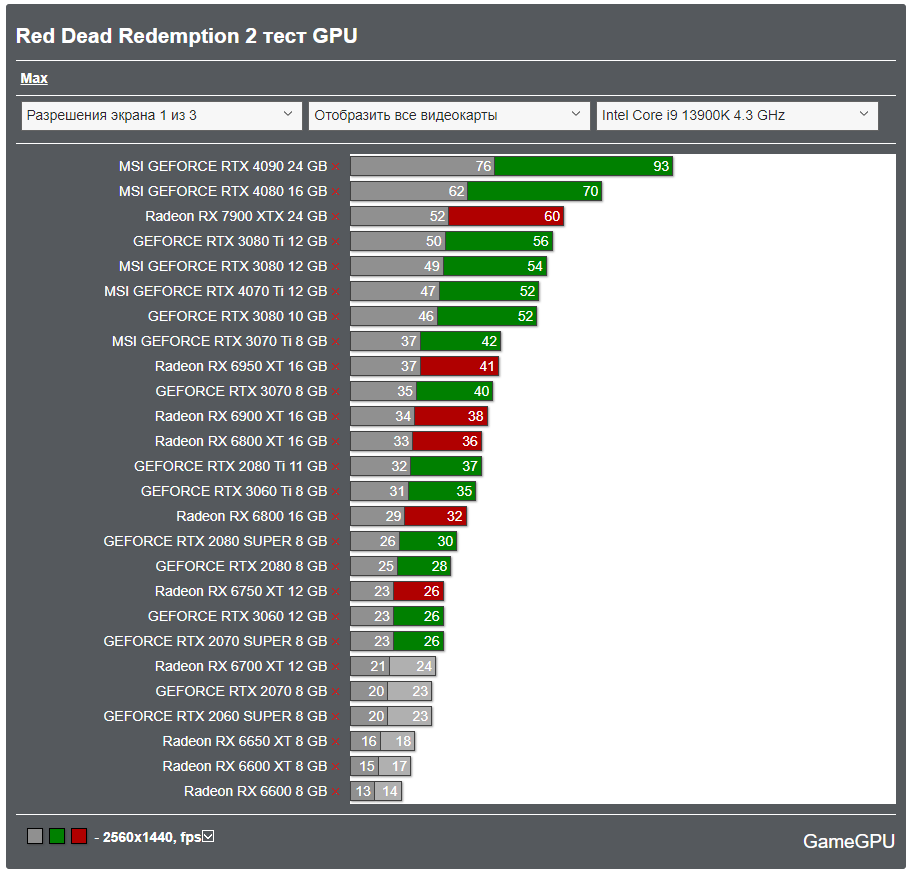
Task: Remove MSI GEFORCE RTX 4080 16 GB row
Action: (336, 192)
